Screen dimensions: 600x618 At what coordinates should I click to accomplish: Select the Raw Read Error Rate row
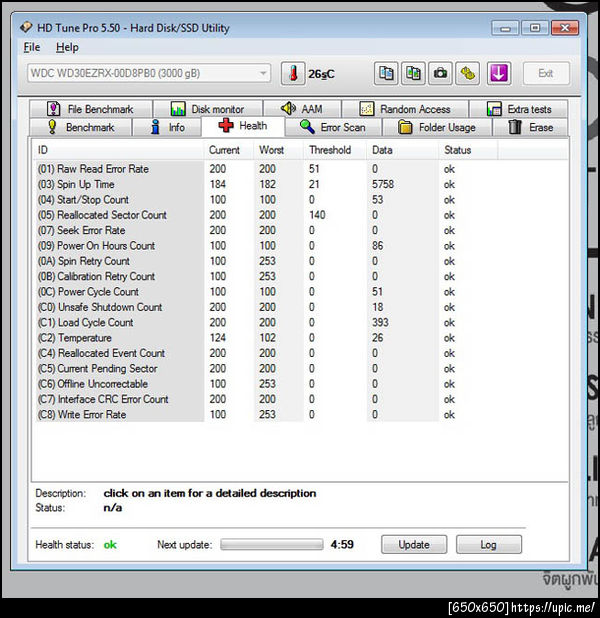tap(266, 169)
